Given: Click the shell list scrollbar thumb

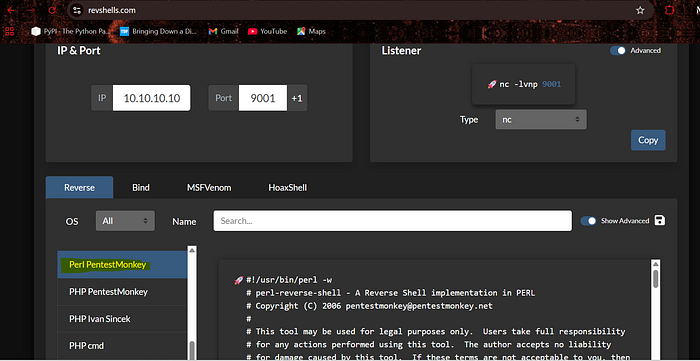Looking at the screenshot, I should click(192, 351).
